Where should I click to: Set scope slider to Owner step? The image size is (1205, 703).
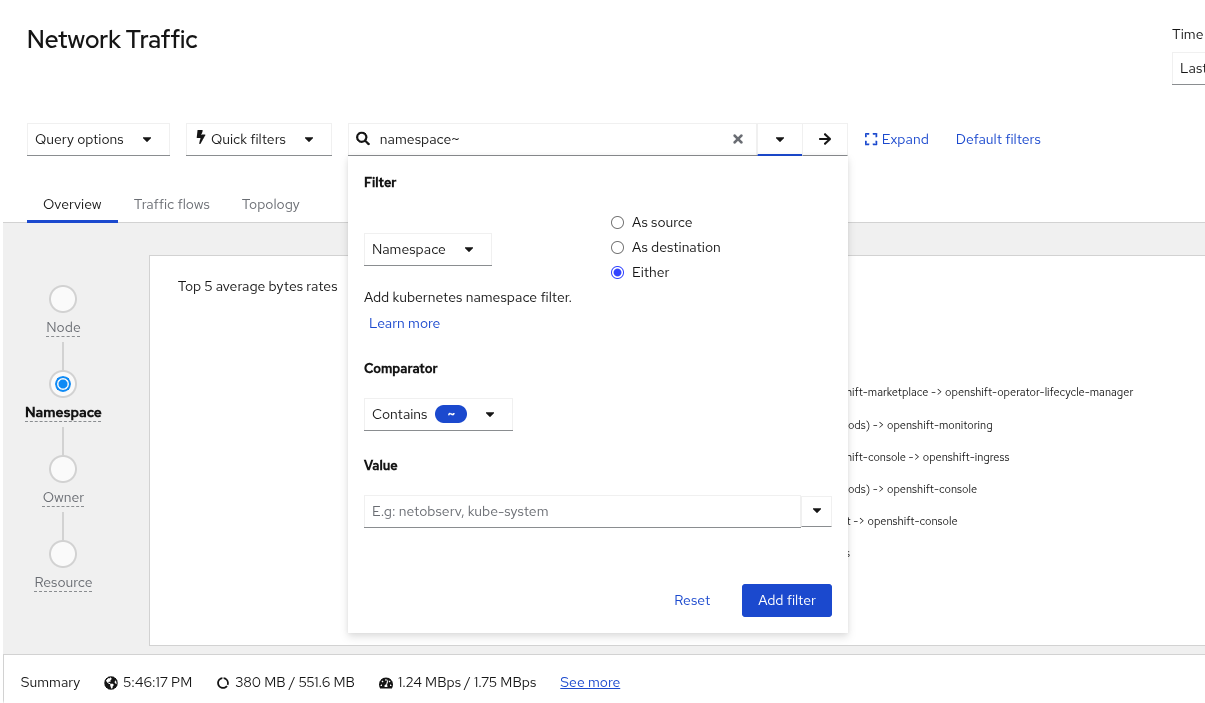tap(63, 469)
